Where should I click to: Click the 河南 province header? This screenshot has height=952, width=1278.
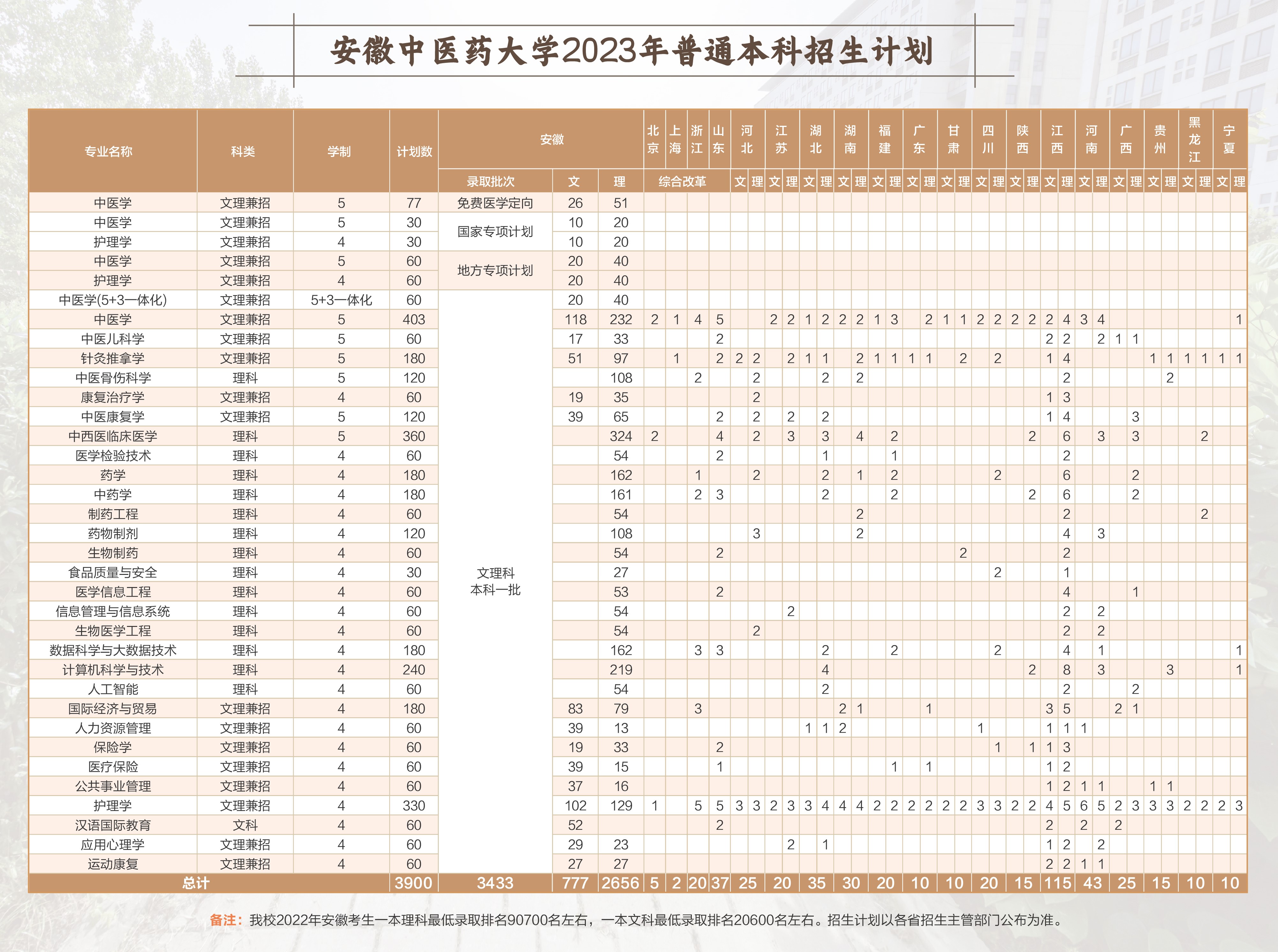1092,139
